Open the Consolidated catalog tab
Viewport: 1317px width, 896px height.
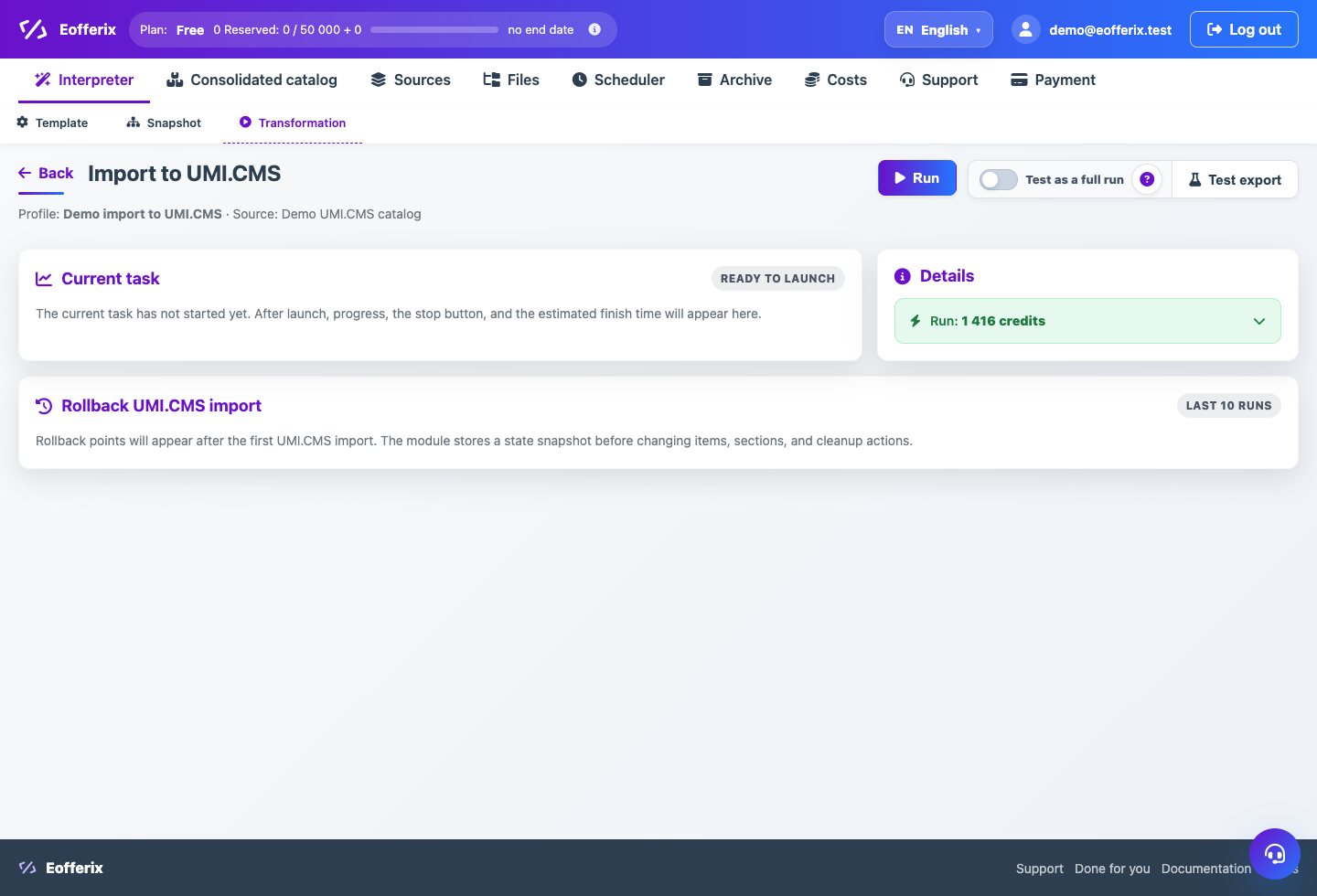[x=252, y=80]
